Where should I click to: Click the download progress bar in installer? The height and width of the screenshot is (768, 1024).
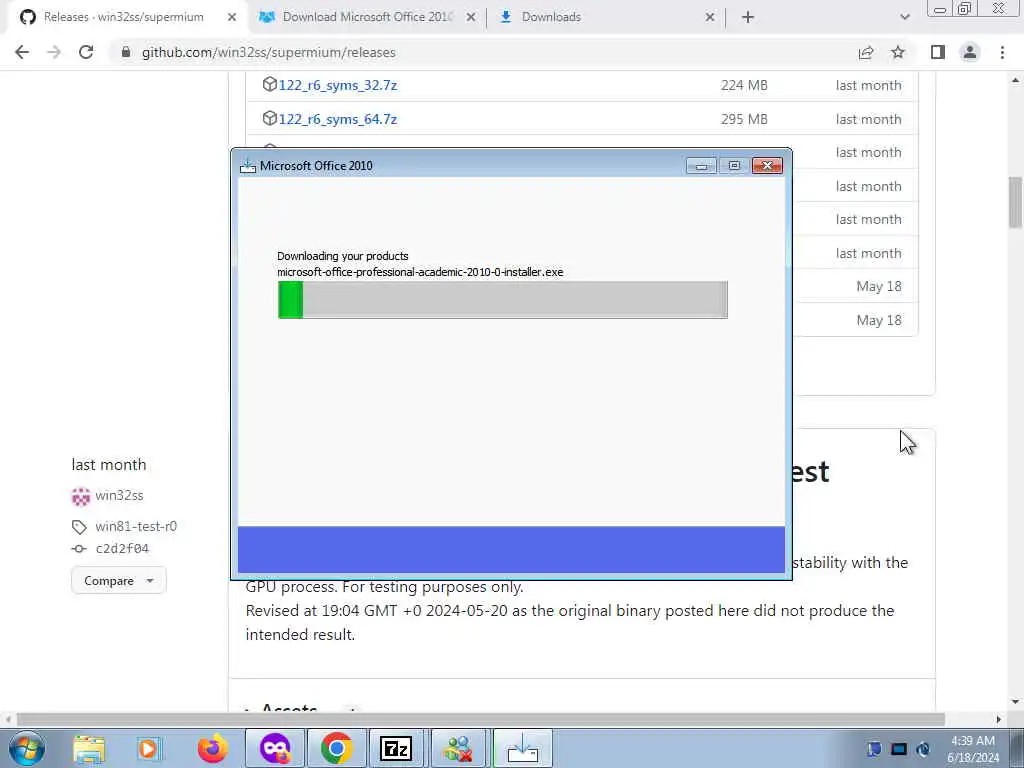pyautogui.click(x=502, y=300)
